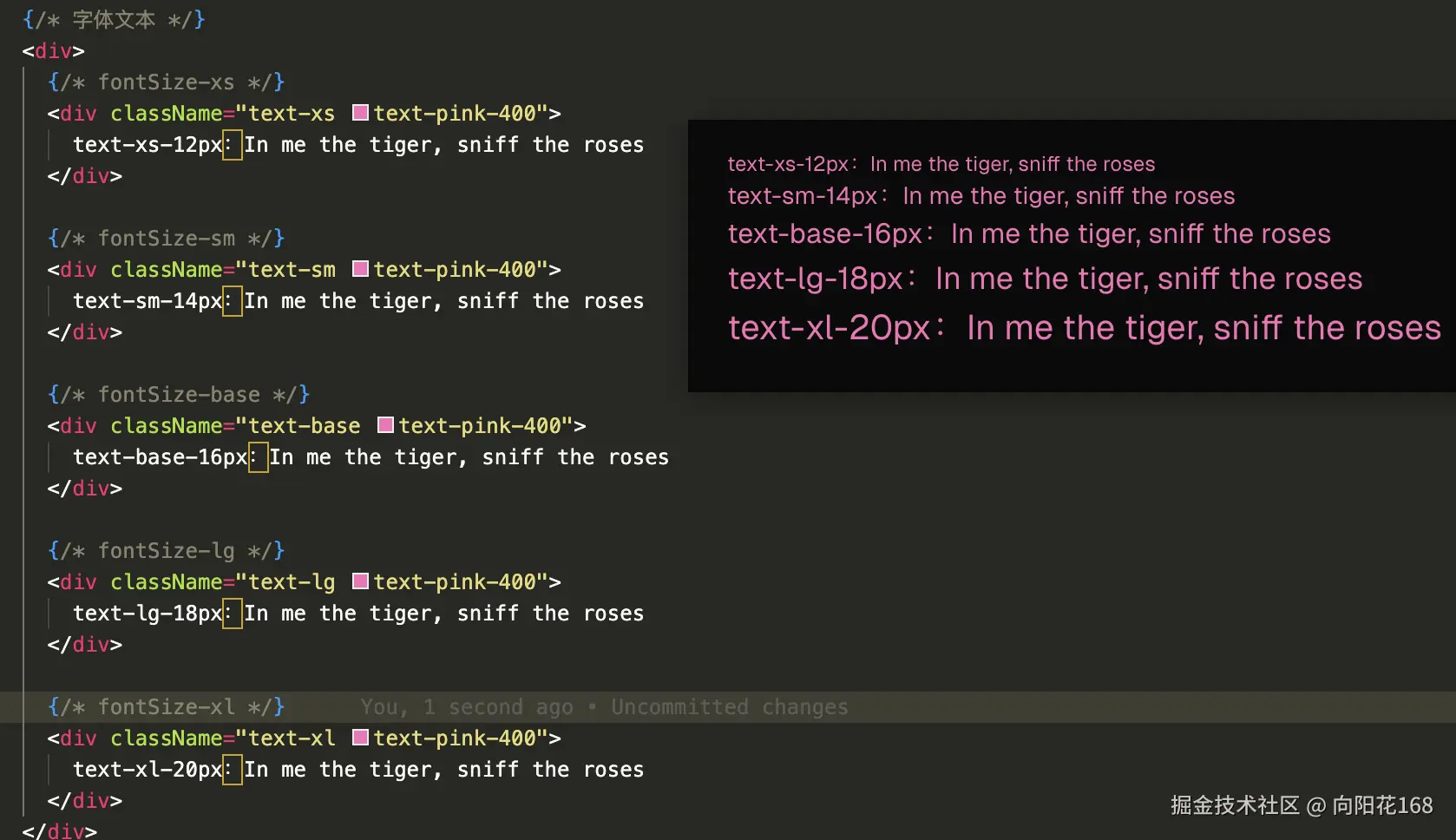Click the top comment "字体文本"

(114, 19)
